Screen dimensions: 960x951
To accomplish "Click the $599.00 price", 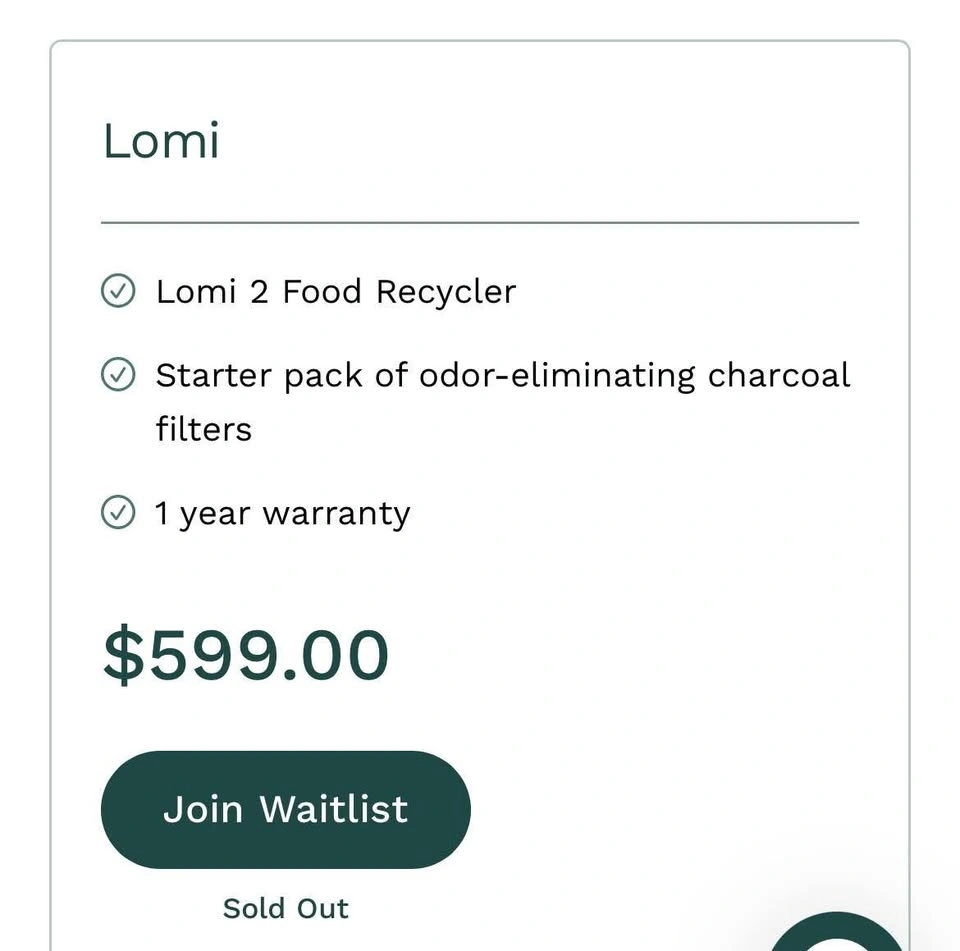I will (x=246, y=656).
